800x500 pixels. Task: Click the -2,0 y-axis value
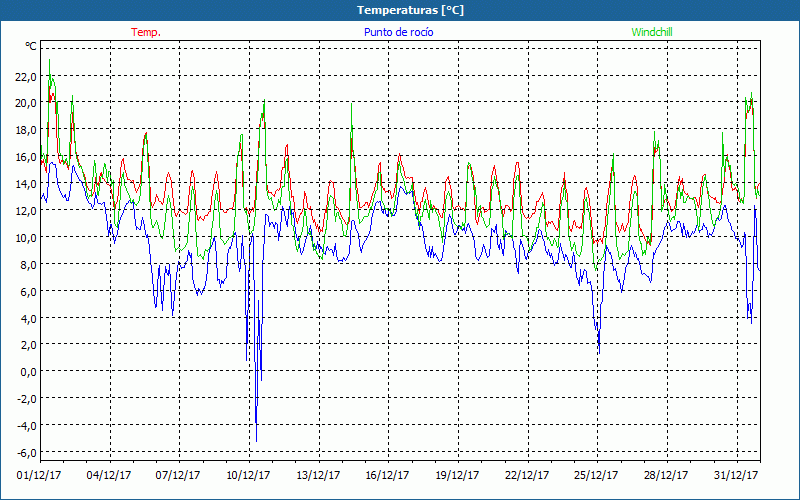tap(27, 399)
